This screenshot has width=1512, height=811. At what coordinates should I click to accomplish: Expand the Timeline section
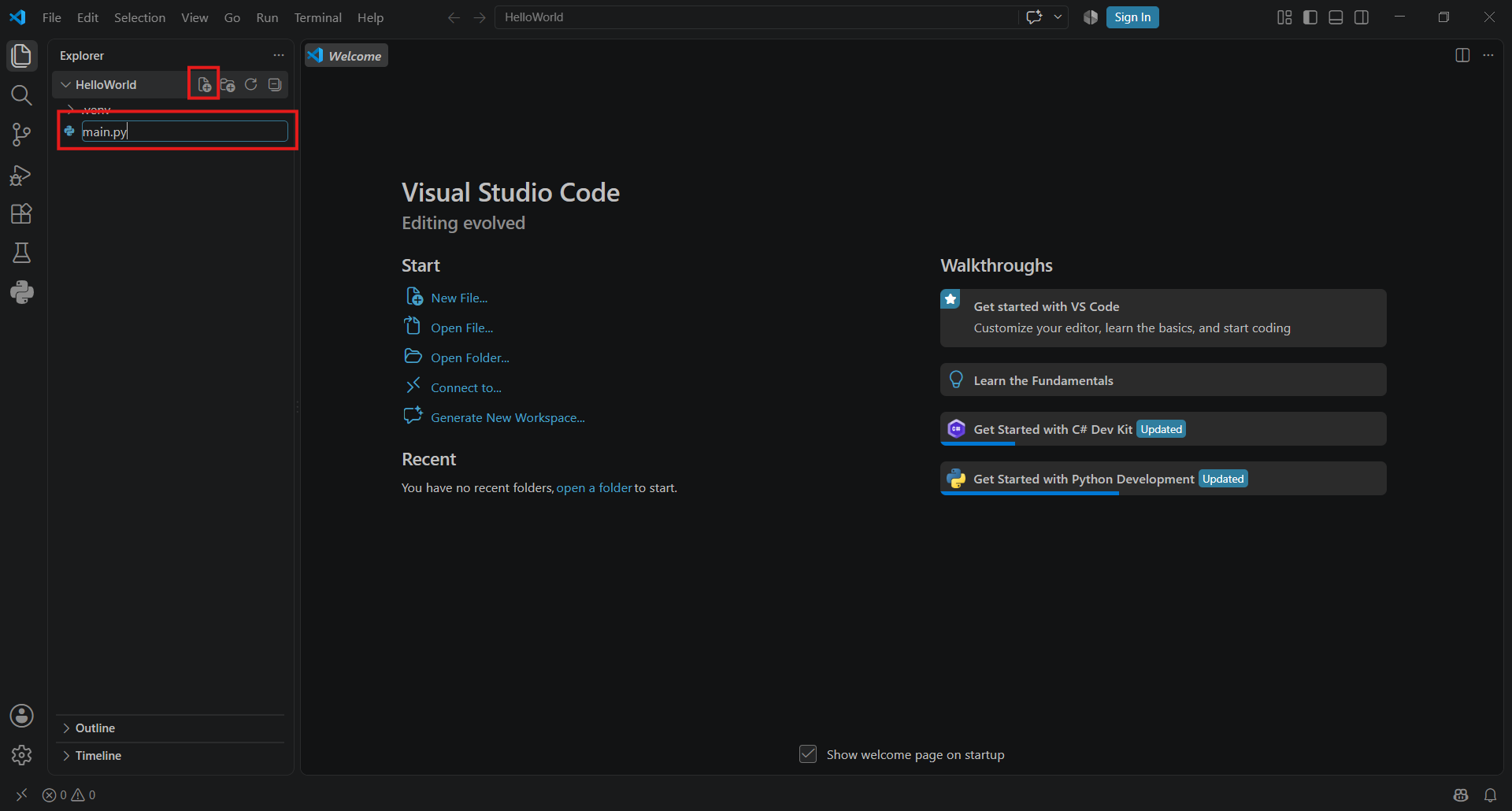pos(170,755)
